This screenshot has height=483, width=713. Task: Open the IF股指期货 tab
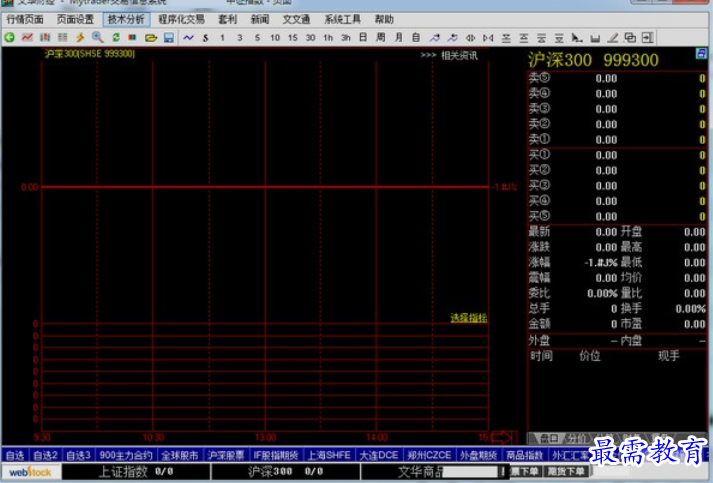(276, 455)
